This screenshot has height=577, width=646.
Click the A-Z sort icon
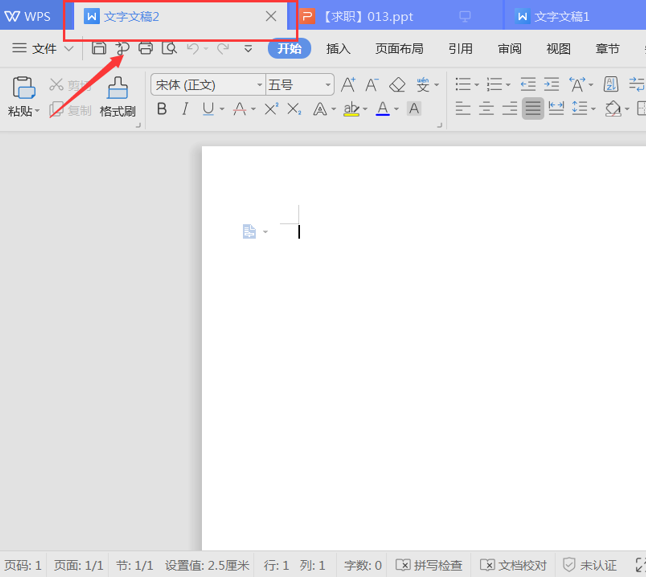(611, 84)
